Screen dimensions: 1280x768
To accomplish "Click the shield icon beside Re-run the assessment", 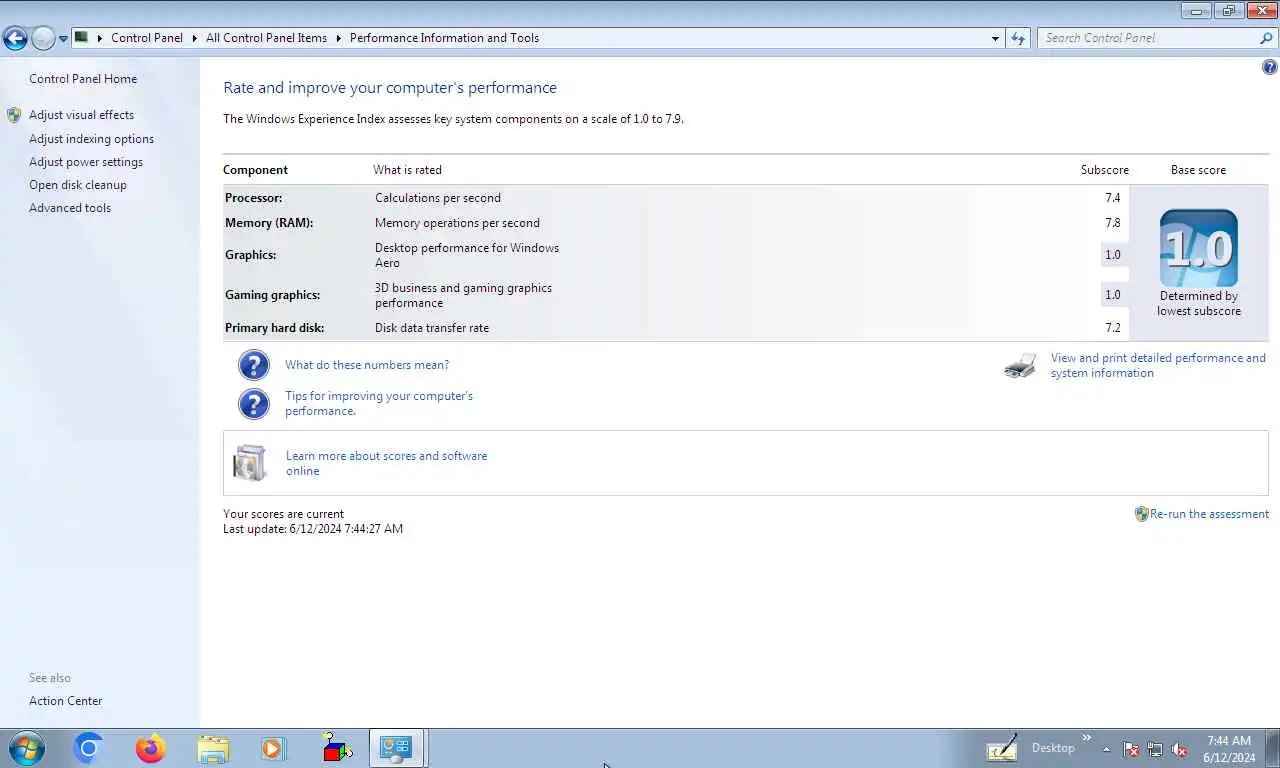I will (1141, 514).
